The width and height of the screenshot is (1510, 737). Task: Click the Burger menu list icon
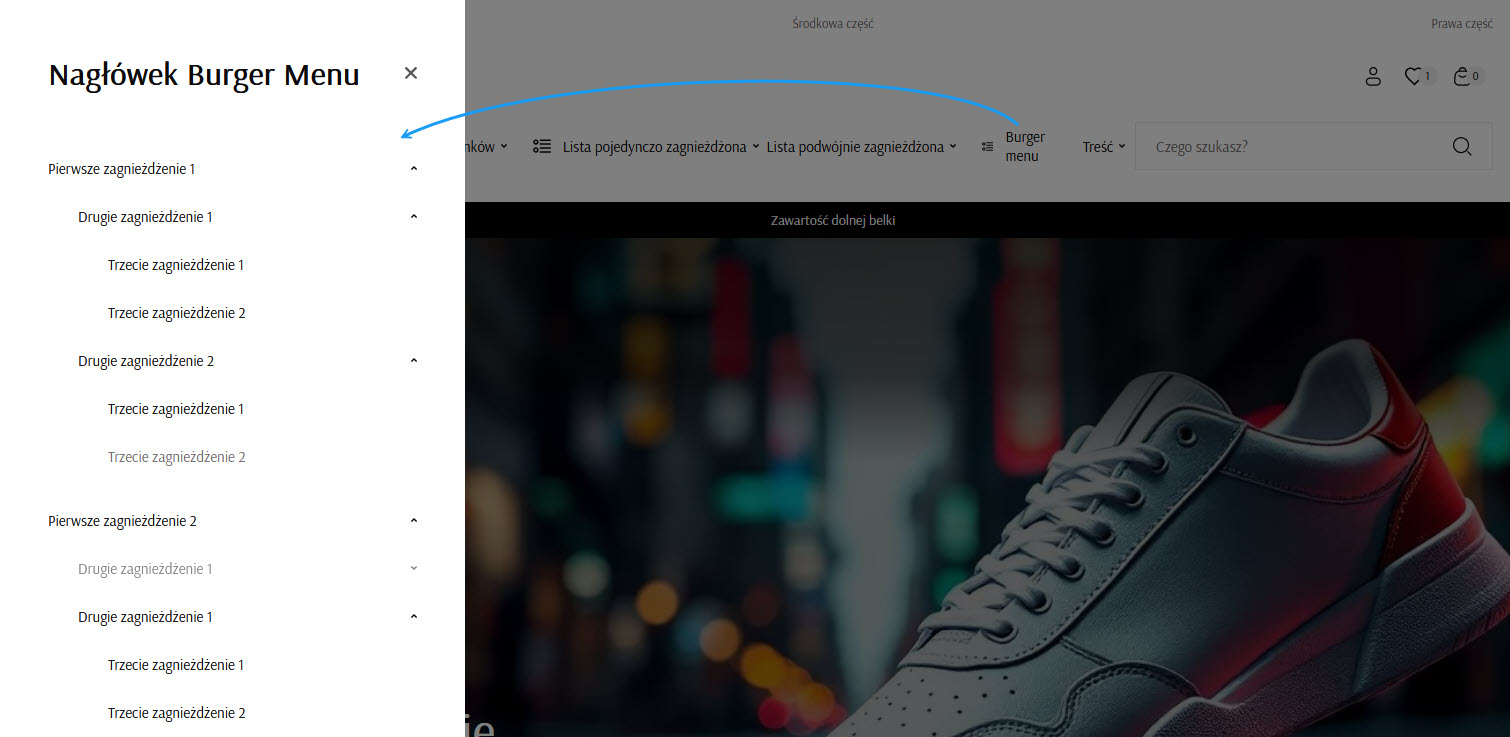click(988, 147)
